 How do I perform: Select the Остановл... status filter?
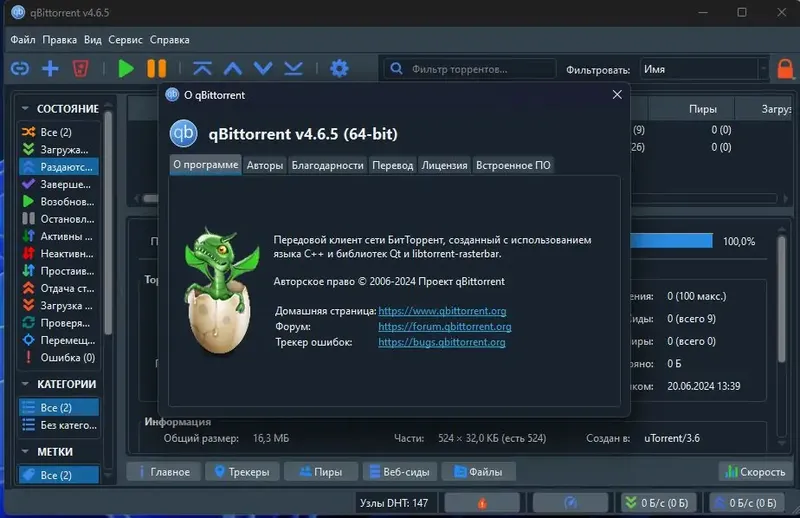(x=59, y=219)
